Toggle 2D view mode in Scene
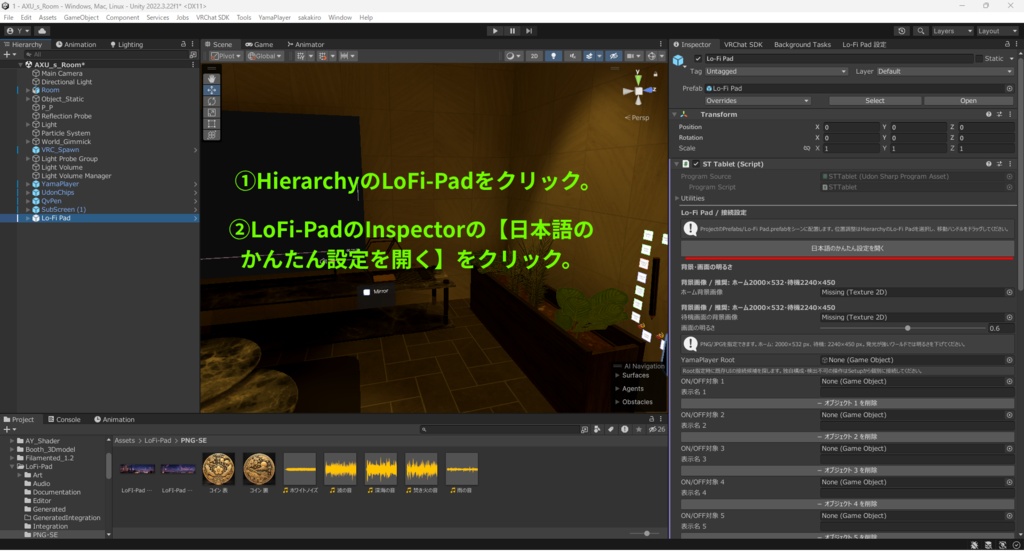 click(x=534, y=56)
